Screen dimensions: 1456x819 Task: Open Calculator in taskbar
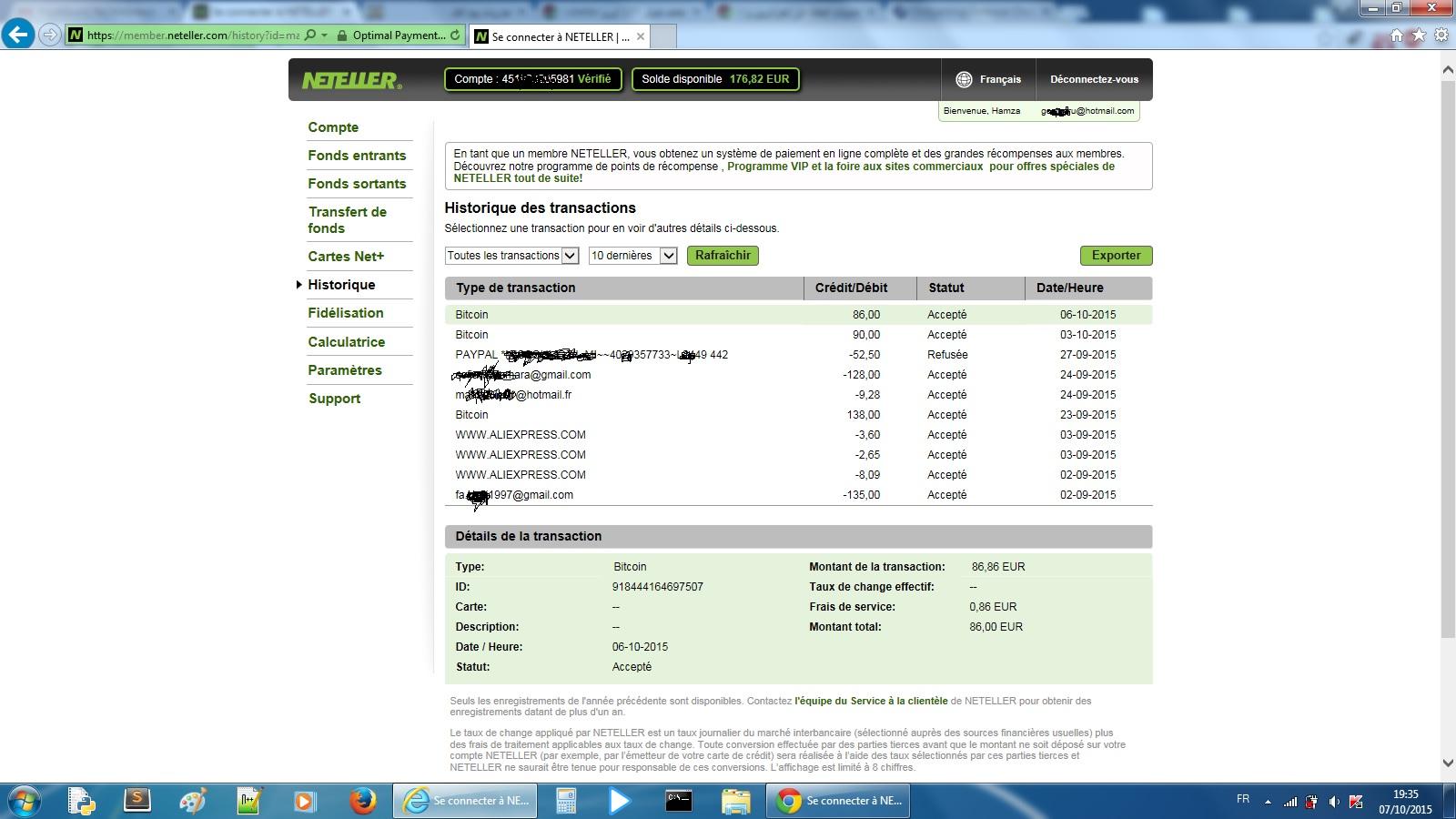coord(566,801)
